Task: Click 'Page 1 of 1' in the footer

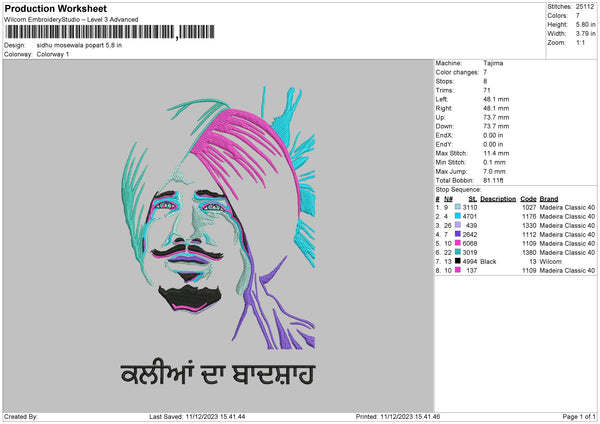Action: point(579,416)
